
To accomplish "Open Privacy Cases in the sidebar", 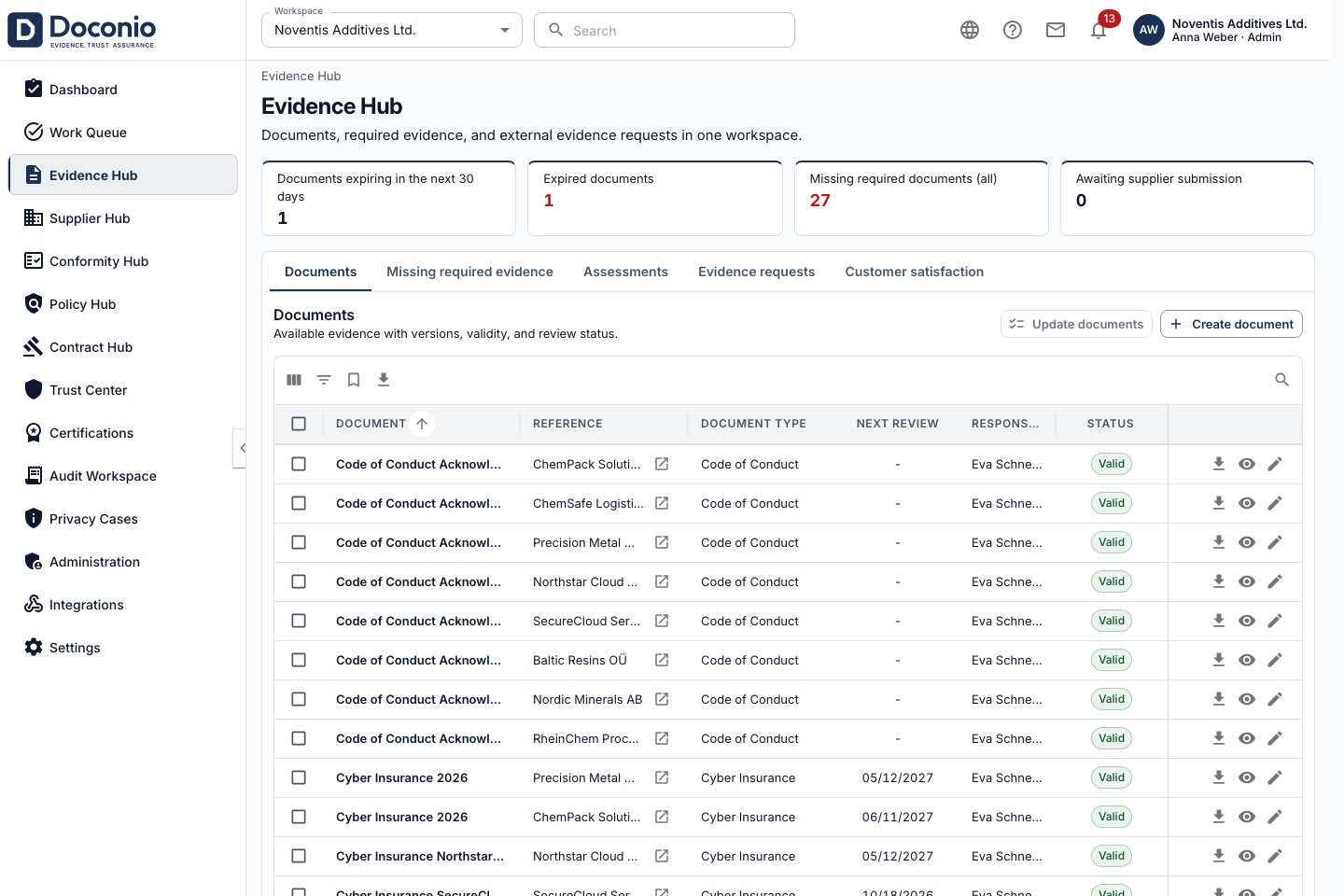I will click(x=122, y=519).
